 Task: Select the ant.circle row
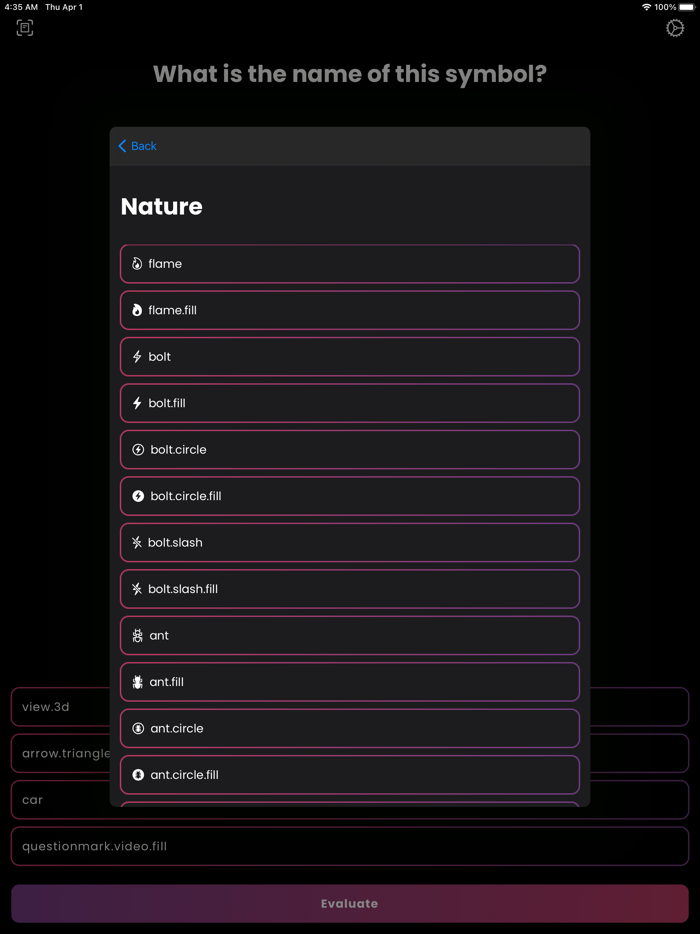[x=350, y=728]
